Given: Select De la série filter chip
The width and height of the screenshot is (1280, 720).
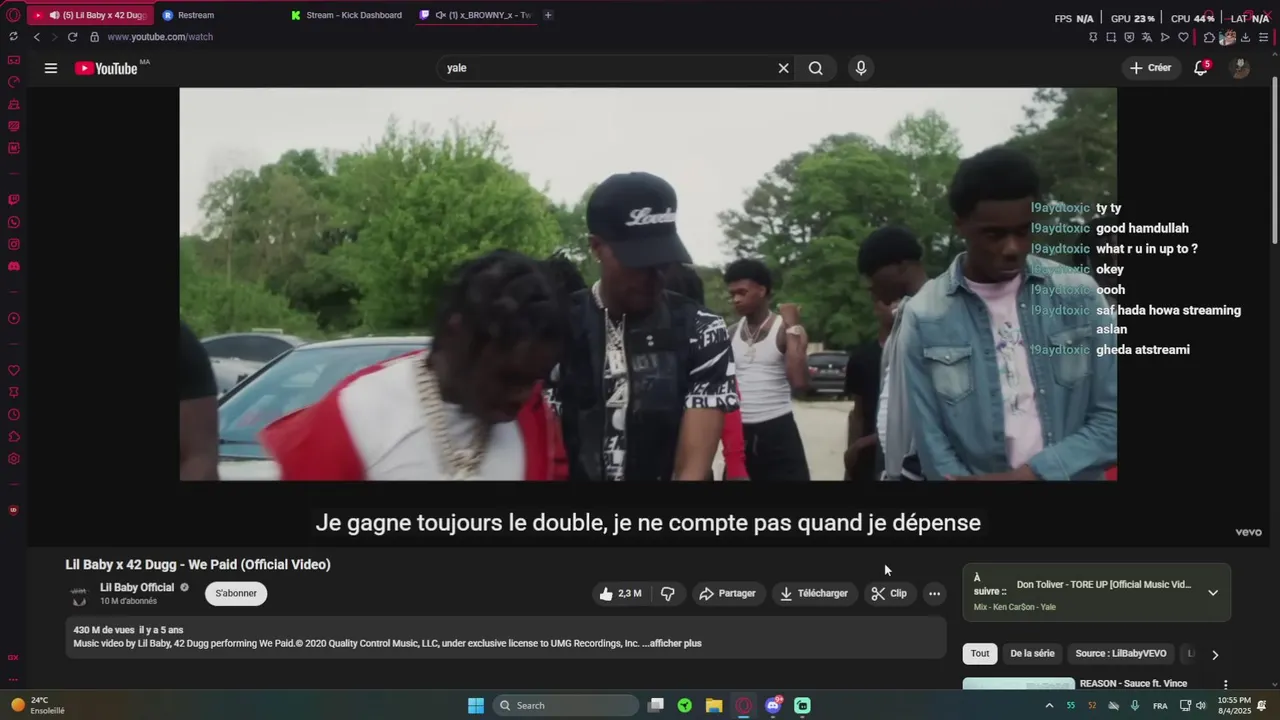Looking at the screenshot, I should 1032,654.
